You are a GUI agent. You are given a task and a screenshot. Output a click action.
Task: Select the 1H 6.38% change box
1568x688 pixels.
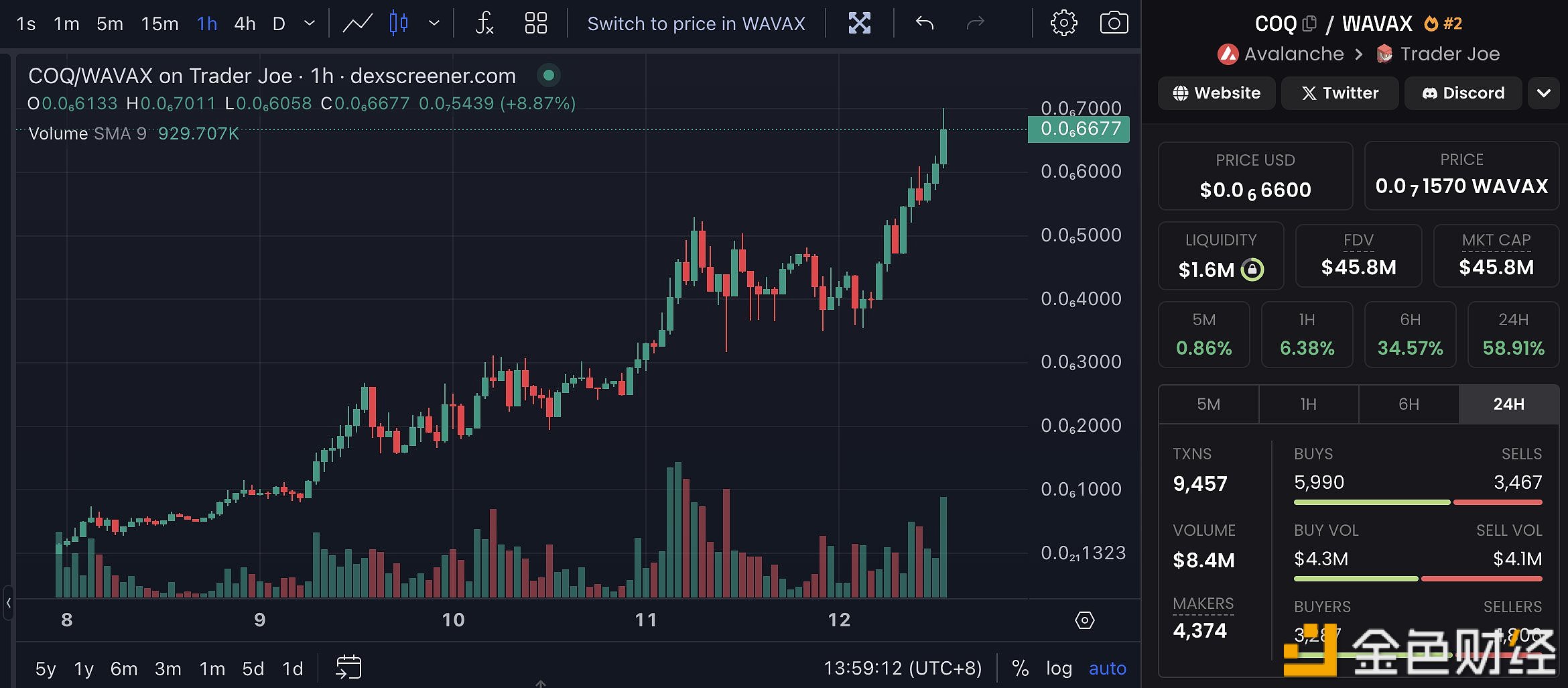tap(1307, 335)
